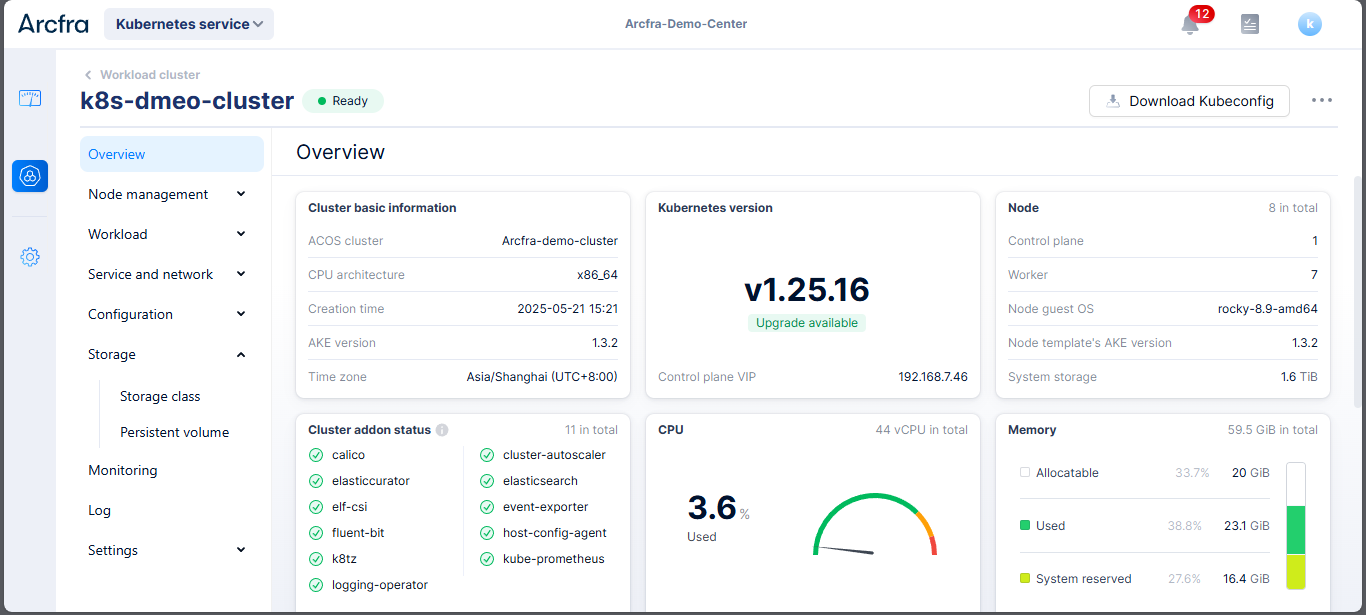Open the task list icon in header
This screenshot has width=1366, height=615.
click(x=1249, y=24)
